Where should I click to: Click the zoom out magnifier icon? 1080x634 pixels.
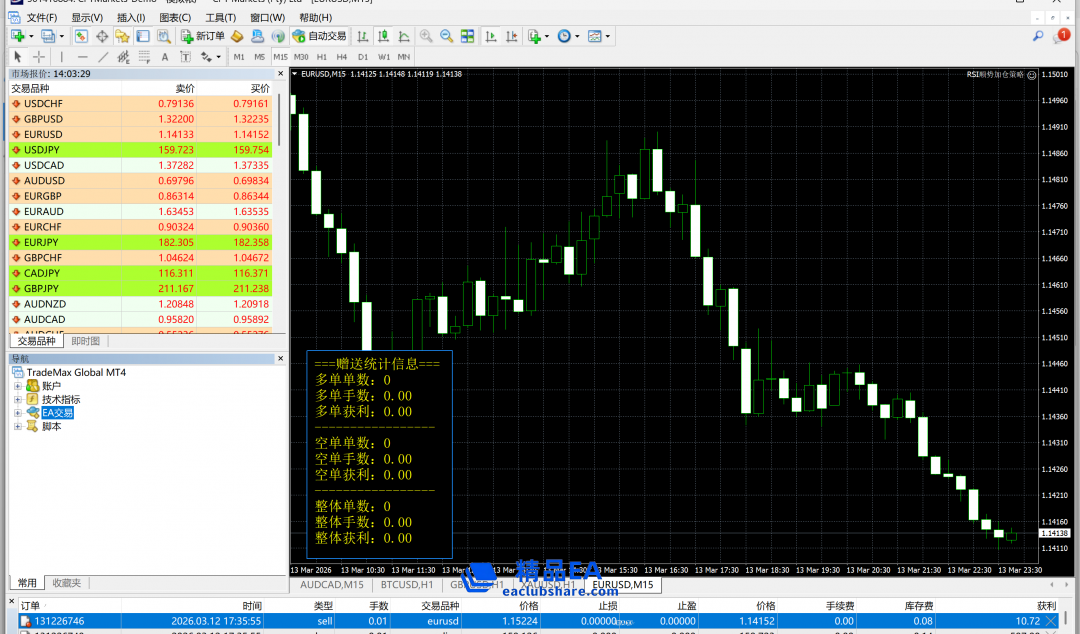tap(446, 36)
